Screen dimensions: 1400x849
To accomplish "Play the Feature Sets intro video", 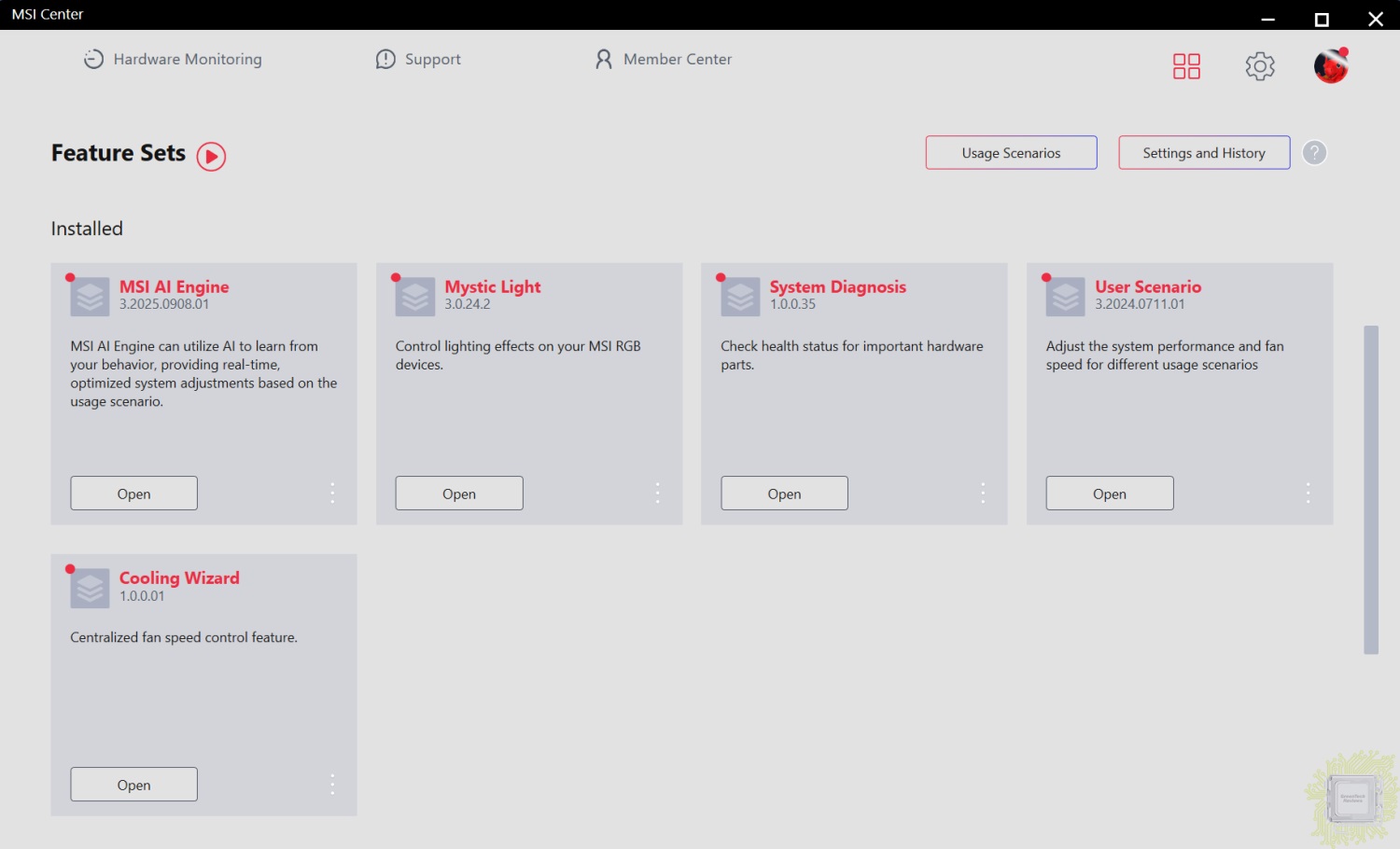I will coord(212,156).
